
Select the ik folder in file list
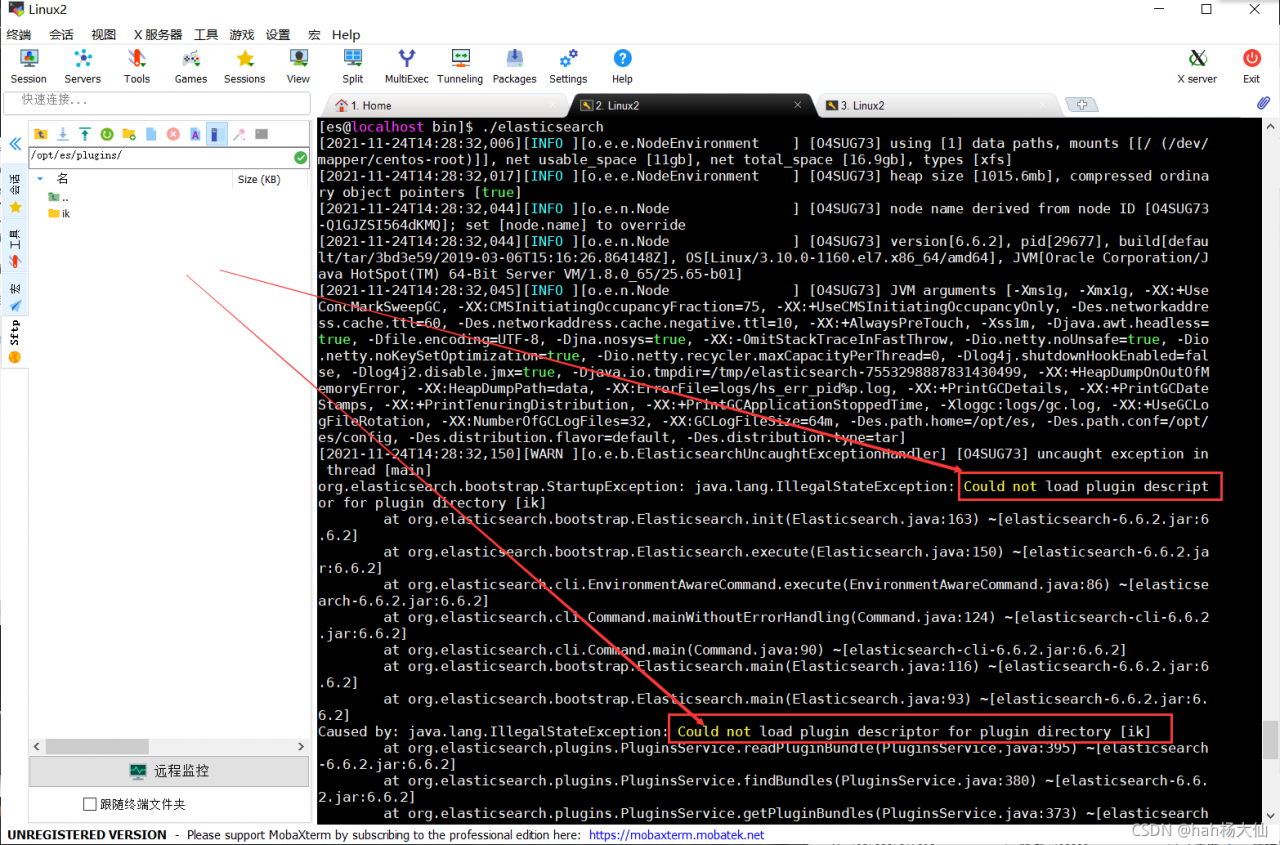point(60,213)
